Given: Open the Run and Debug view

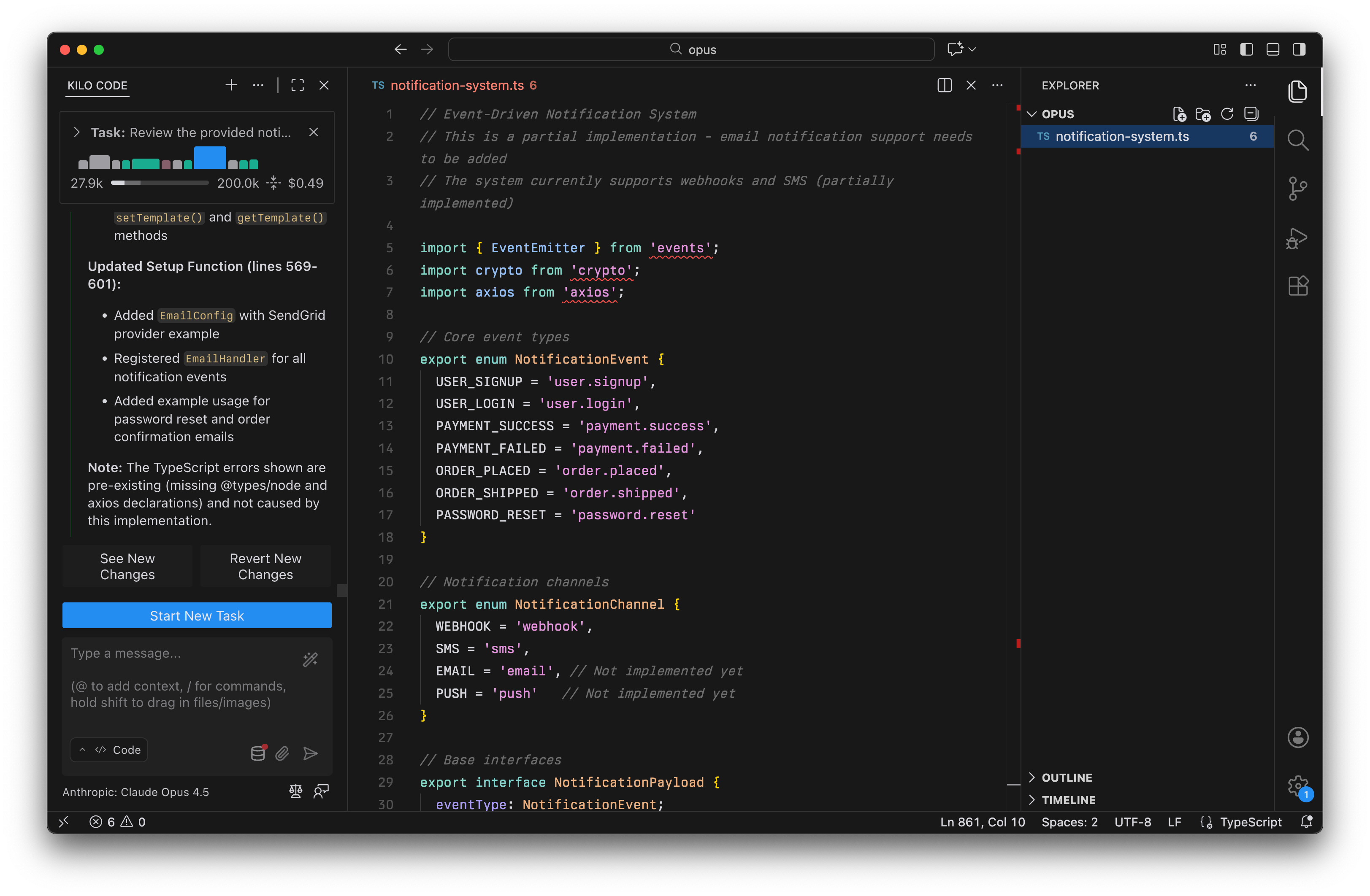Looking at the screenshot, I should (1297, 237).
